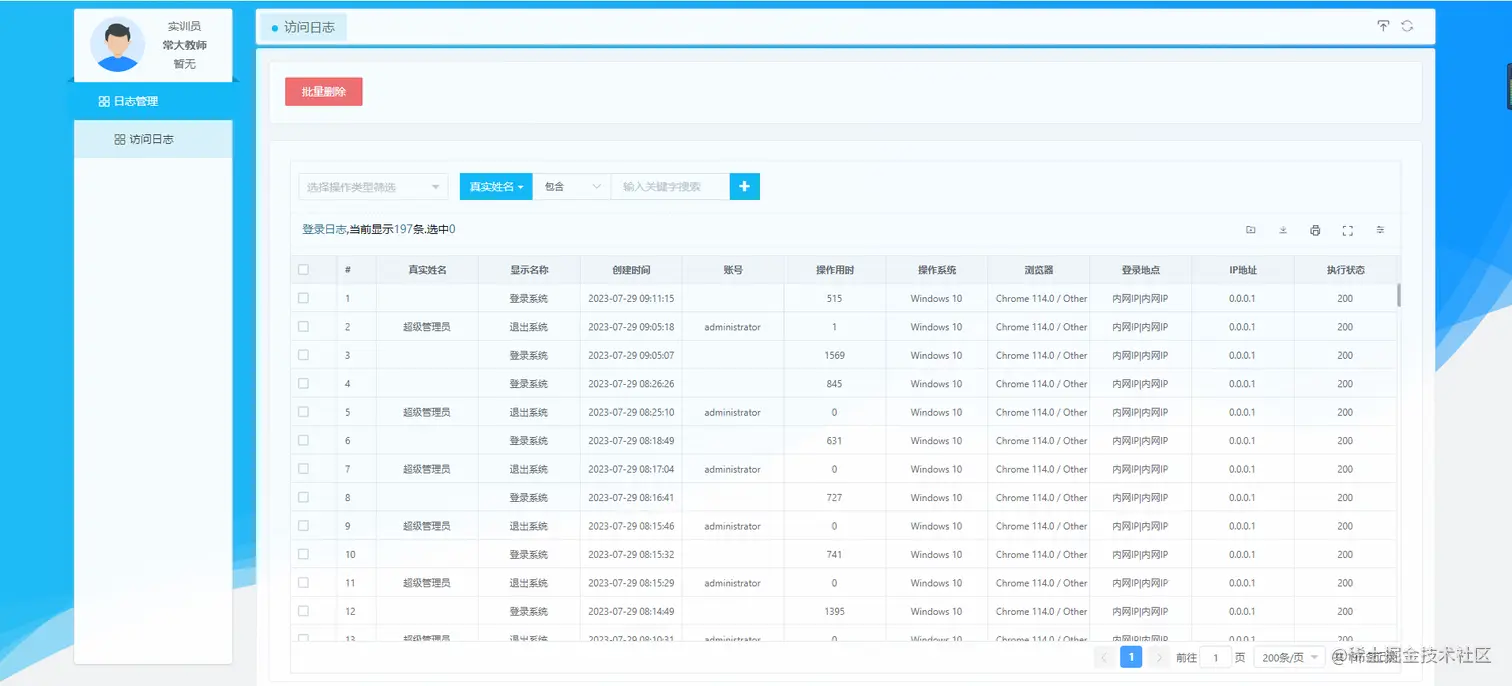1512x686 pixels.
Task: Open 选择操作类型筛选 dropdown
Action: (373, 187)
